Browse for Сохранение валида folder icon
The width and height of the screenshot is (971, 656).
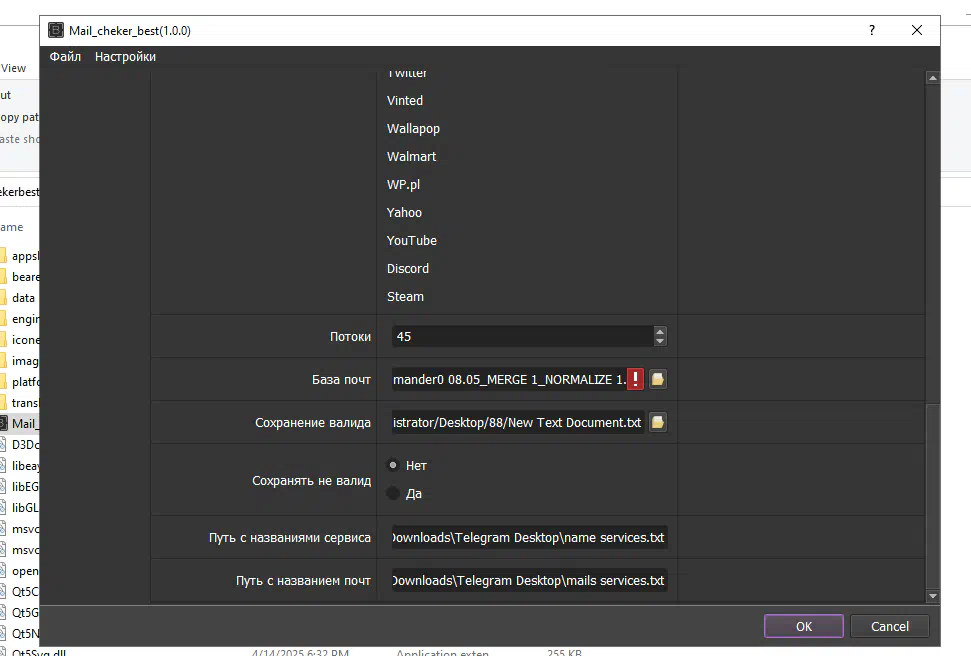(658, 422)
